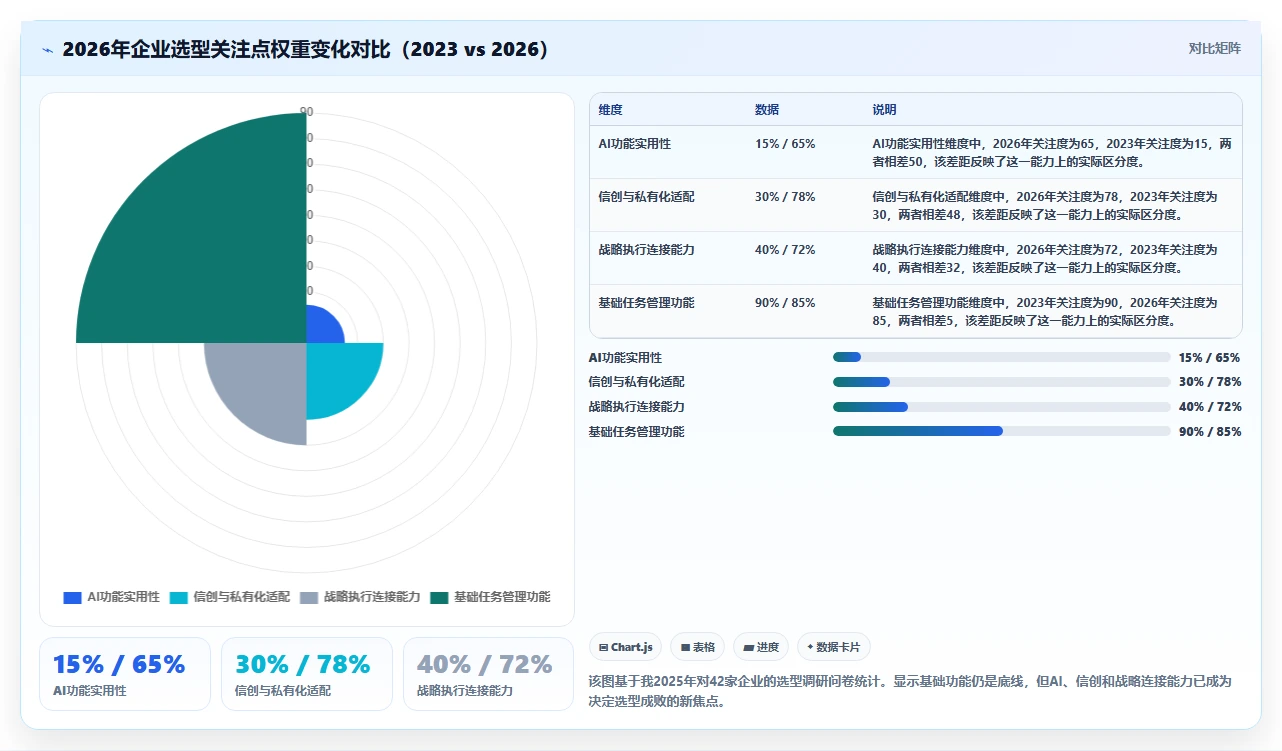Click the 信创与私有化适配 legend label
Viewport: 1282px width, 751px height.
(242, 597)
